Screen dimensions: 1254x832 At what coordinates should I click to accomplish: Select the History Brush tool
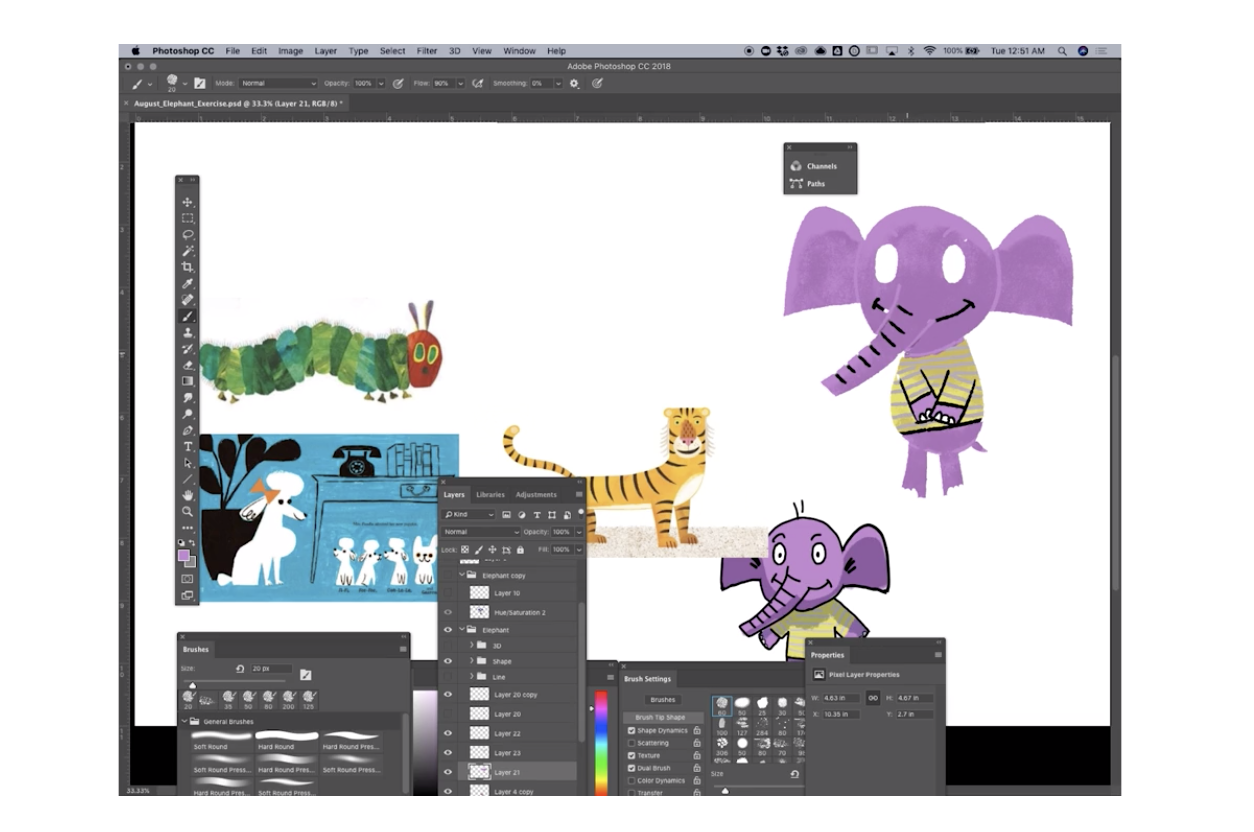(187, 349)
